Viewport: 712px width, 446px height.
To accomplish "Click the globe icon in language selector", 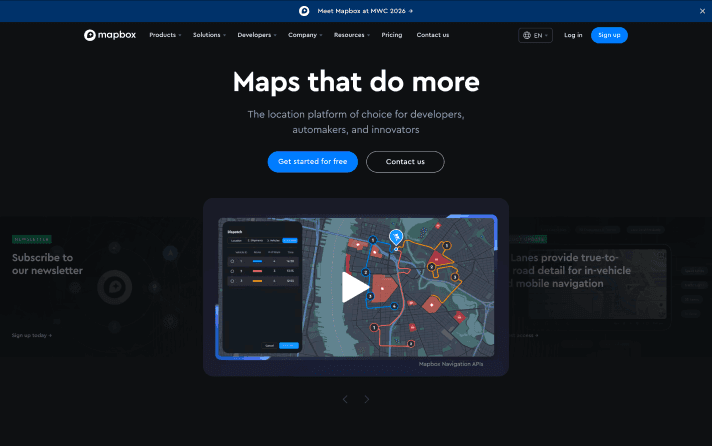I will [x=527, y=35].
